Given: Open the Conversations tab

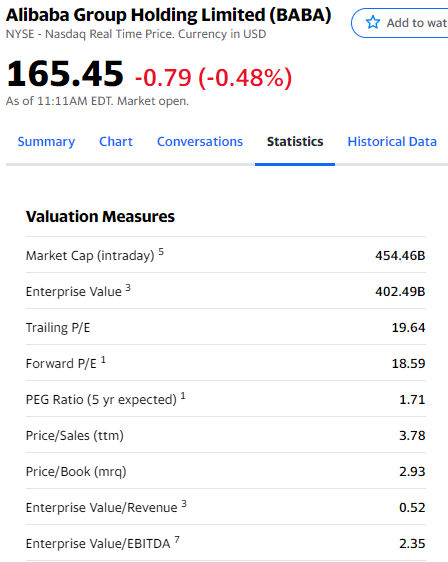Looking at the screenshot, I should tap(200, 142).
